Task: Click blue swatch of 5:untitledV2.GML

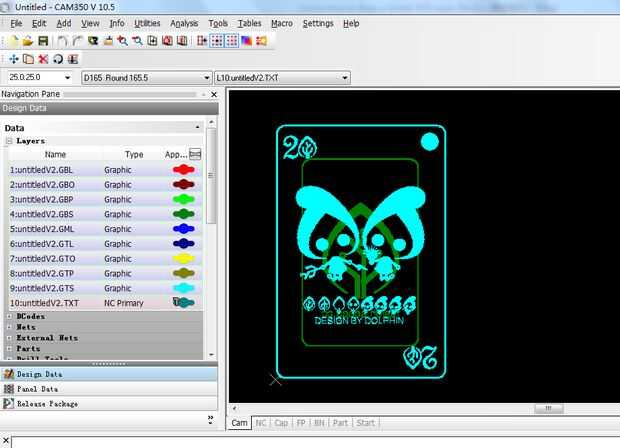Action: [183, 229]
